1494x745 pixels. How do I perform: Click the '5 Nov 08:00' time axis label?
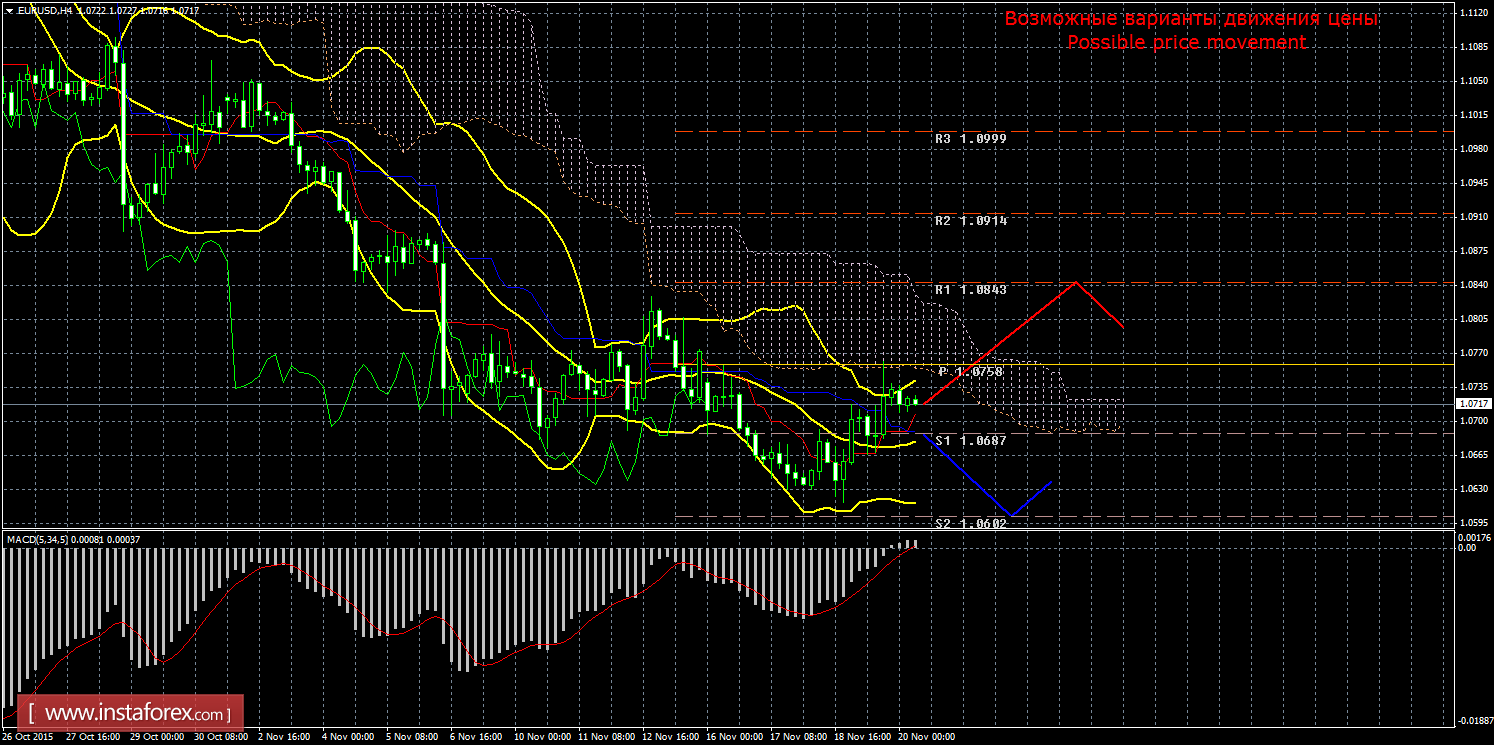(x=413, y=737)
